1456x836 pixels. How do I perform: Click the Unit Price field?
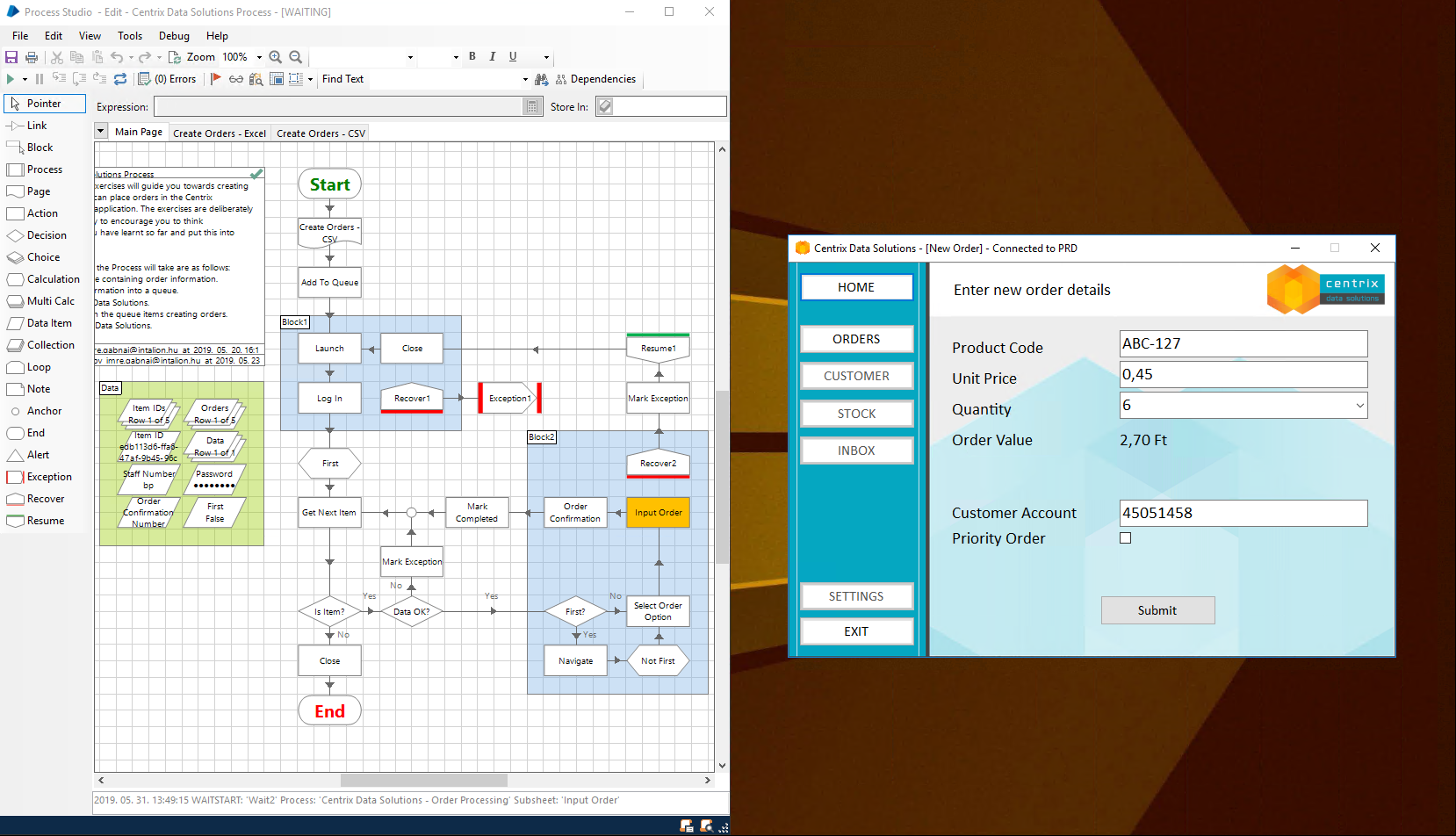pos(1243,374)
